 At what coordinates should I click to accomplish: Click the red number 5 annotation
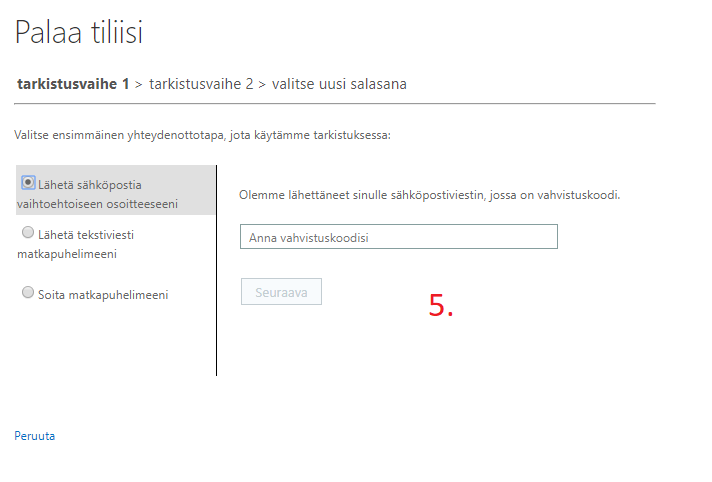click(440, 305)
